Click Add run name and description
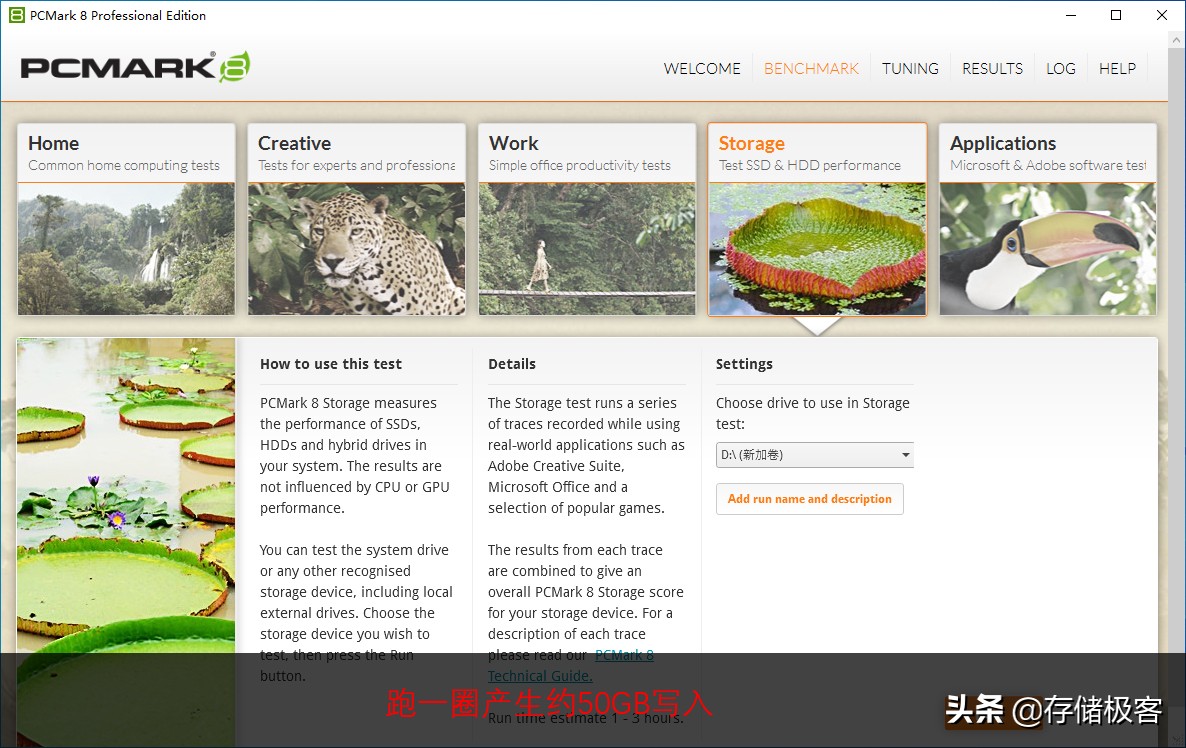The height and width of the screenshot is (748, 1186). [x=809, y=499]
